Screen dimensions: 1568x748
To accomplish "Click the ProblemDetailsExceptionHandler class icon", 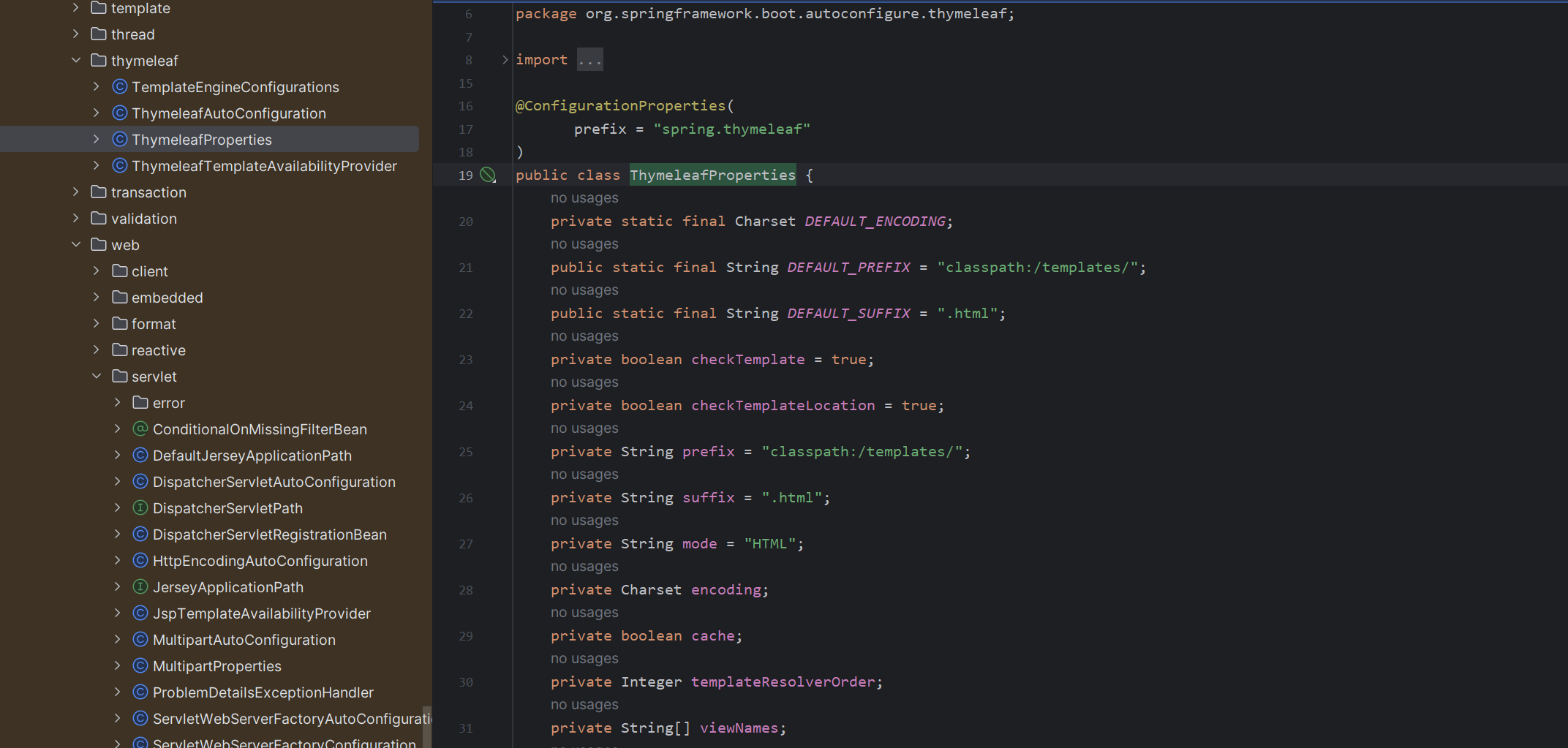I will (x=140, y=692).
